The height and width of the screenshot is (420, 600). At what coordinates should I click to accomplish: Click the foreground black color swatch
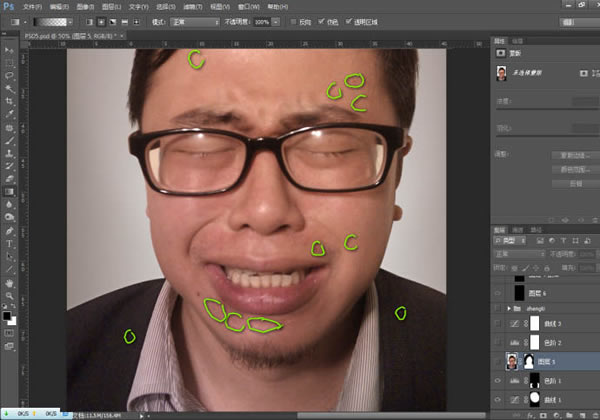click(7, 316)
